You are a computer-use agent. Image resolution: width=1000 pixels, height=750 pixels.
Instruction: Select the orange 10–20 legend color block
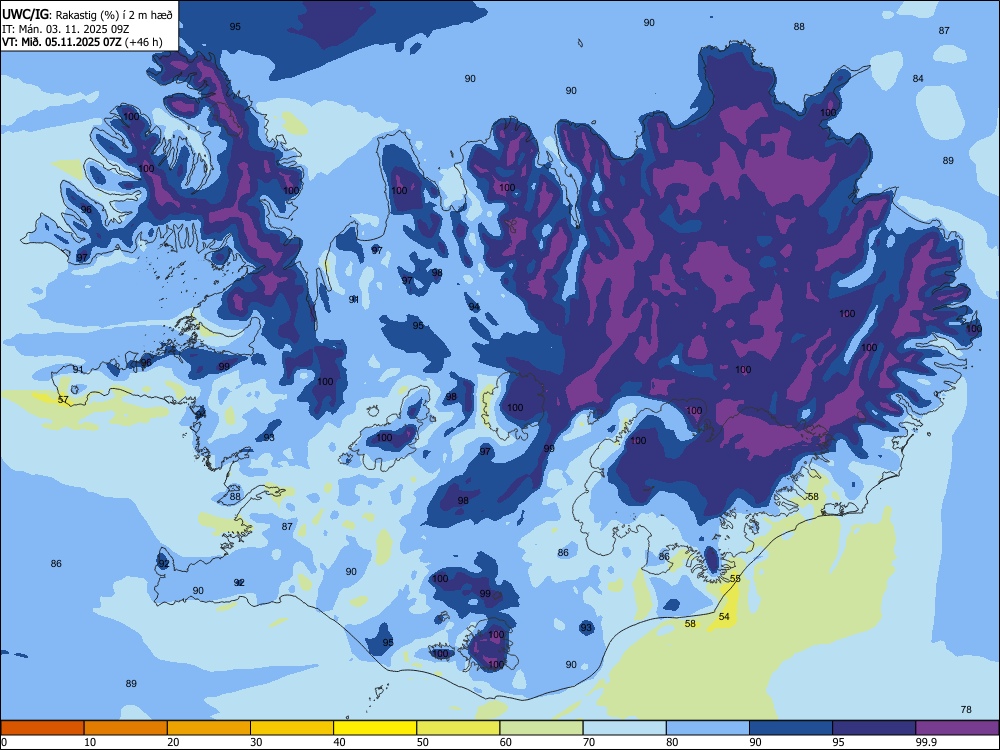click(x=126, y=728)
